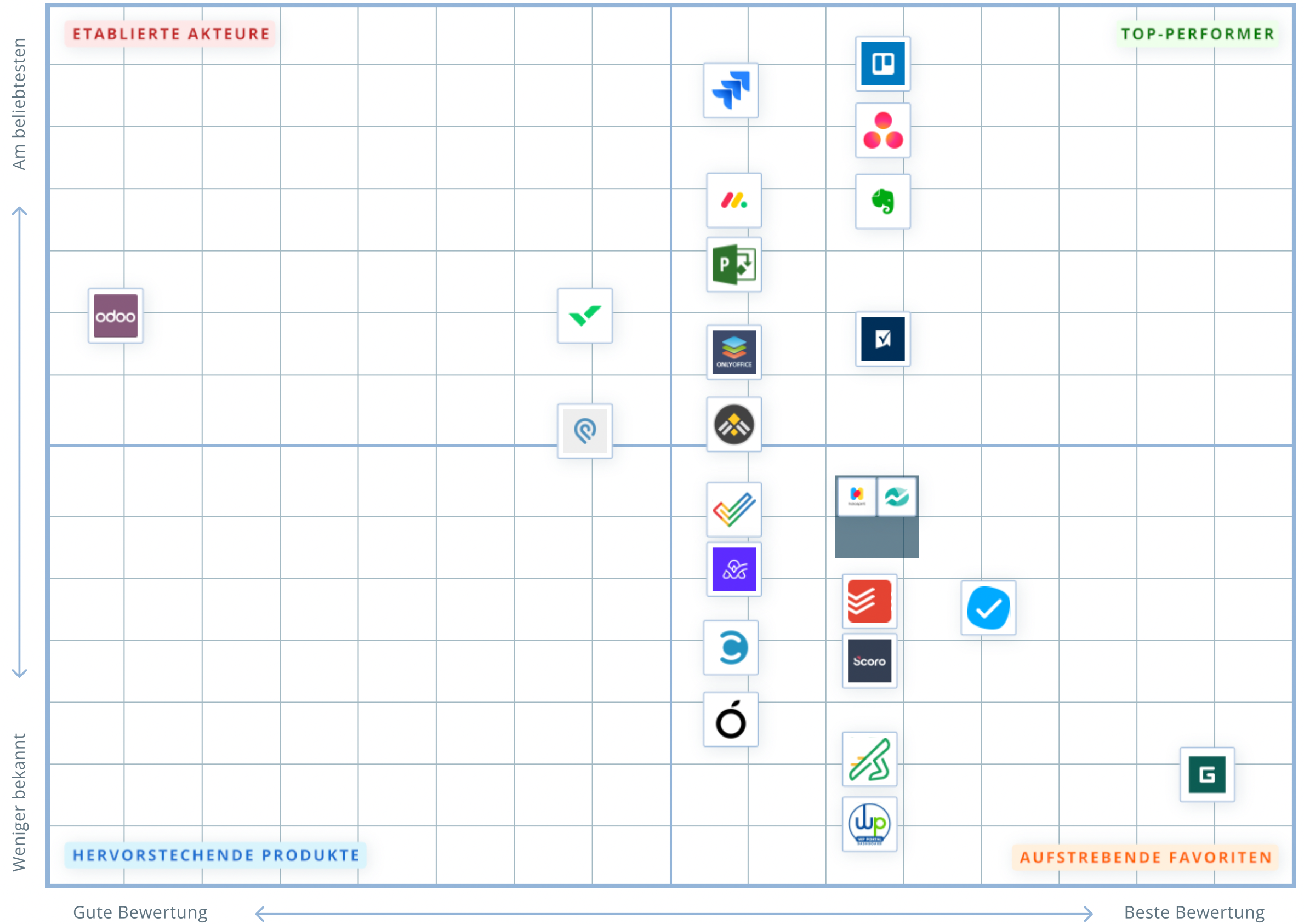This screenshot has width=1304, height=924.
Task: Click the Am beliebtesten axis label
Action: [19, 104]
